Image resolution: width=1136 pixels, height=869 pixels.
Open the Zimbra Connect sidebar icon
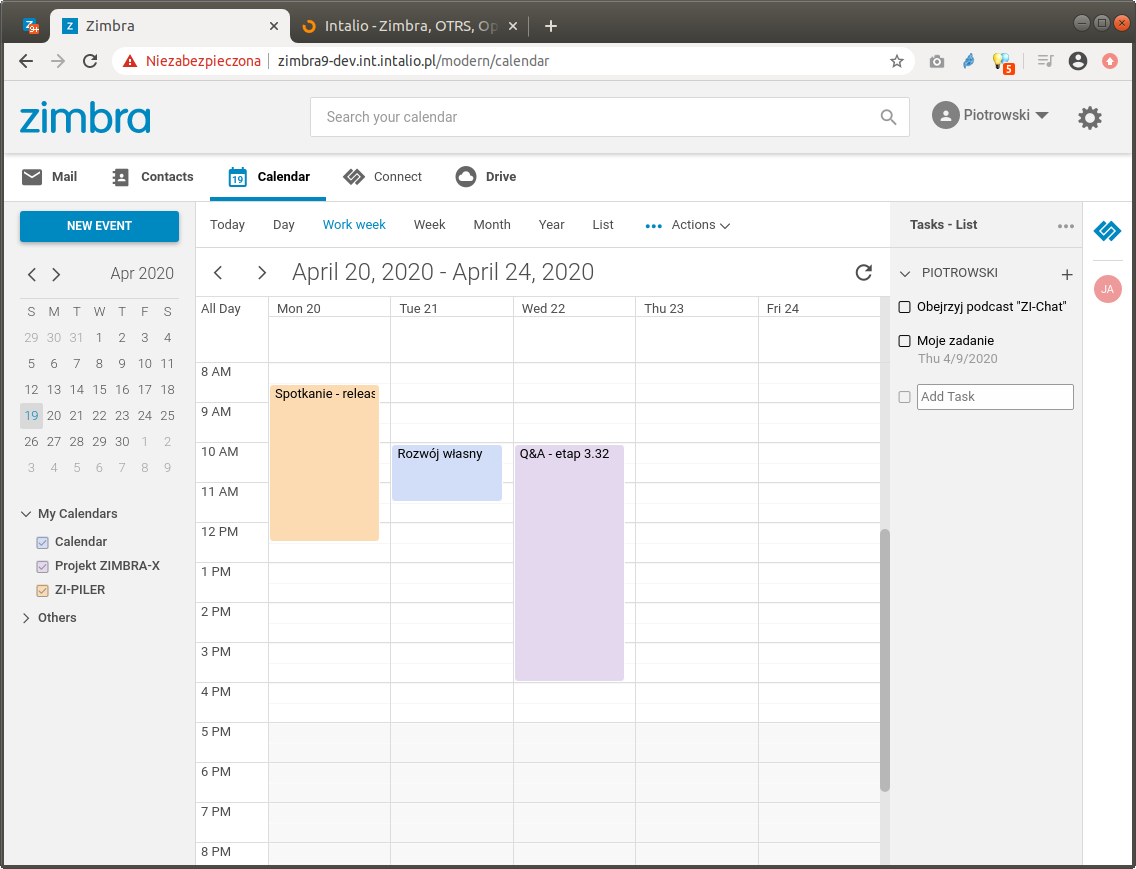coord(1107,231)
